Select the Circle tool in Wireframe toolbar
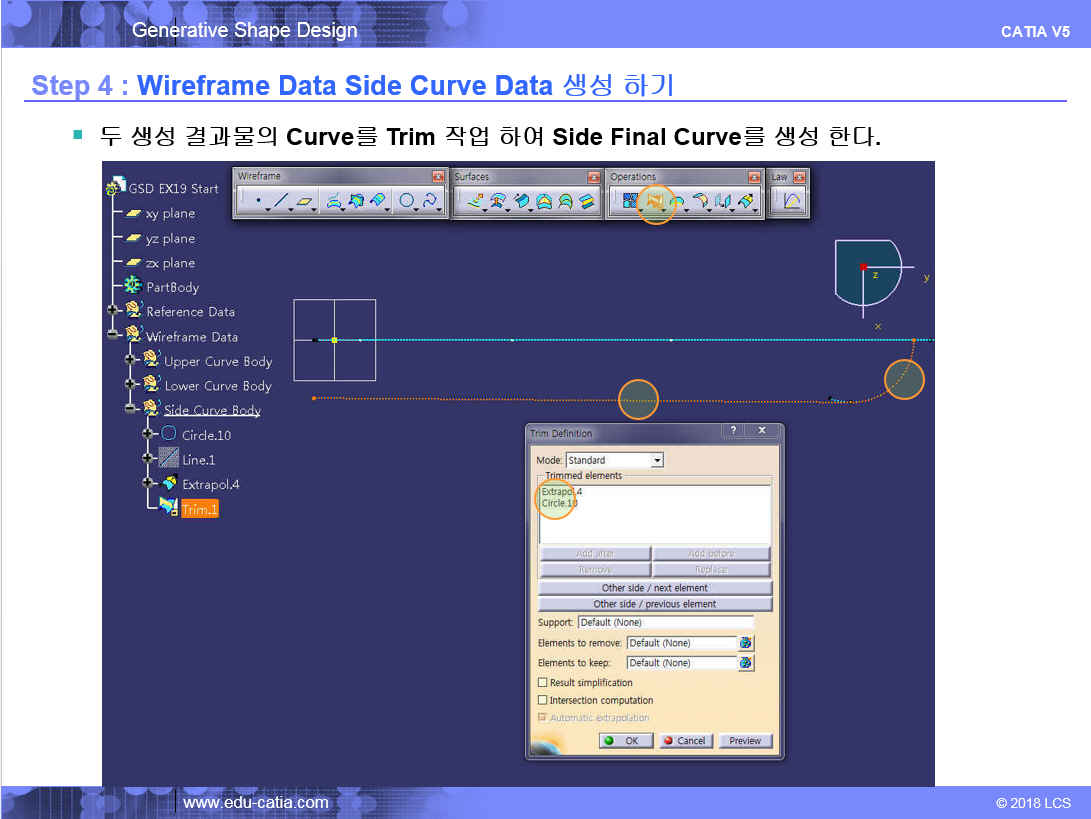Screen dimensions: 1091x819 (x=407, y=202)
